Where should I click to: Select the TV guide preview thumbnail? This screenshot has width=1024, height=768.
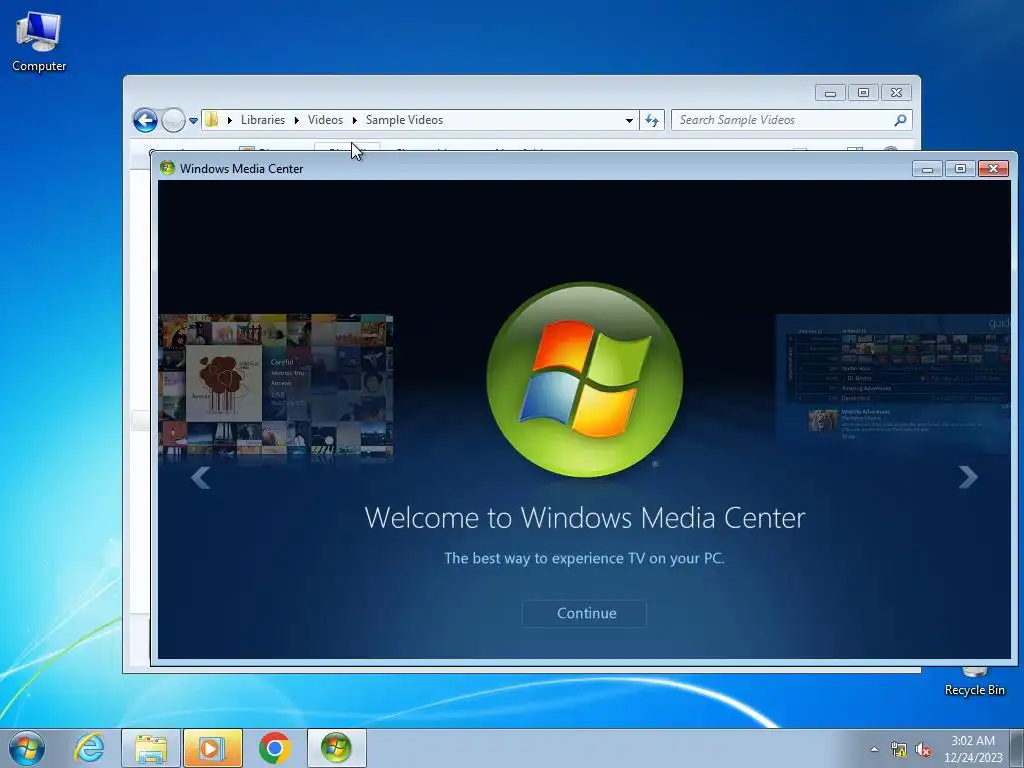893,383
